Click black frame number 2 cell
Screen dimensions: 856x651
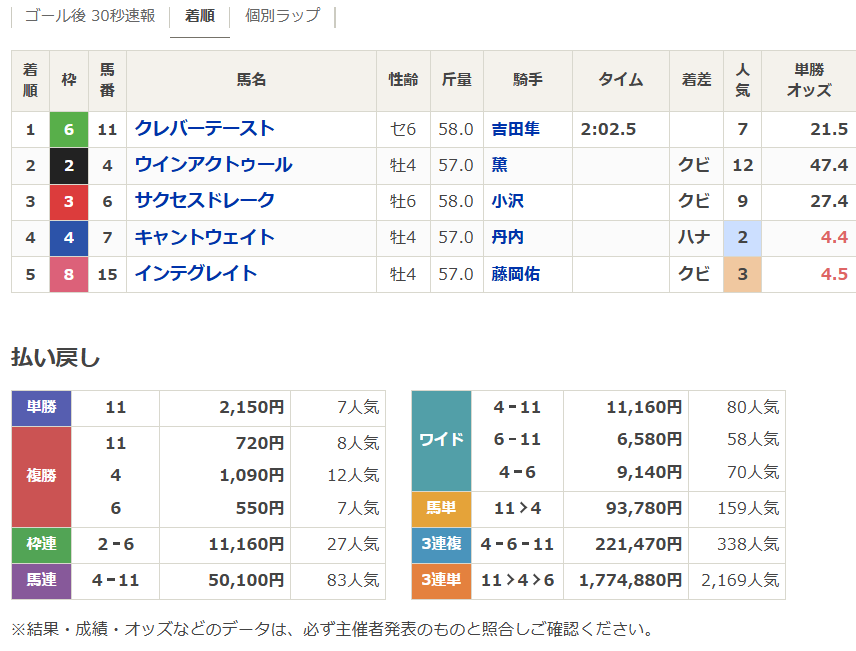(69, 165)
